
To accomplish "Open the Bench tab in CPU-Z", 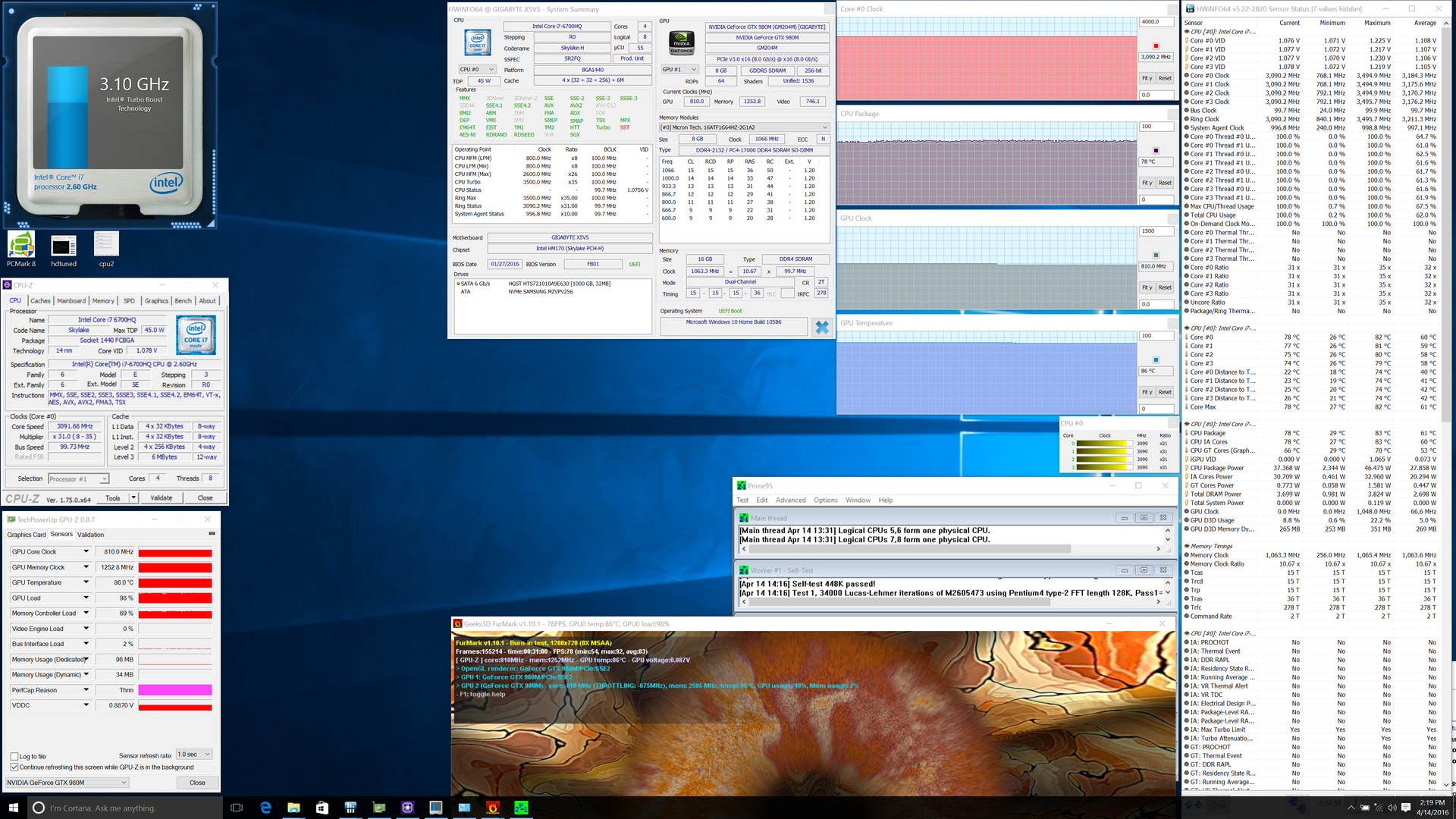I will pos(184,301).
